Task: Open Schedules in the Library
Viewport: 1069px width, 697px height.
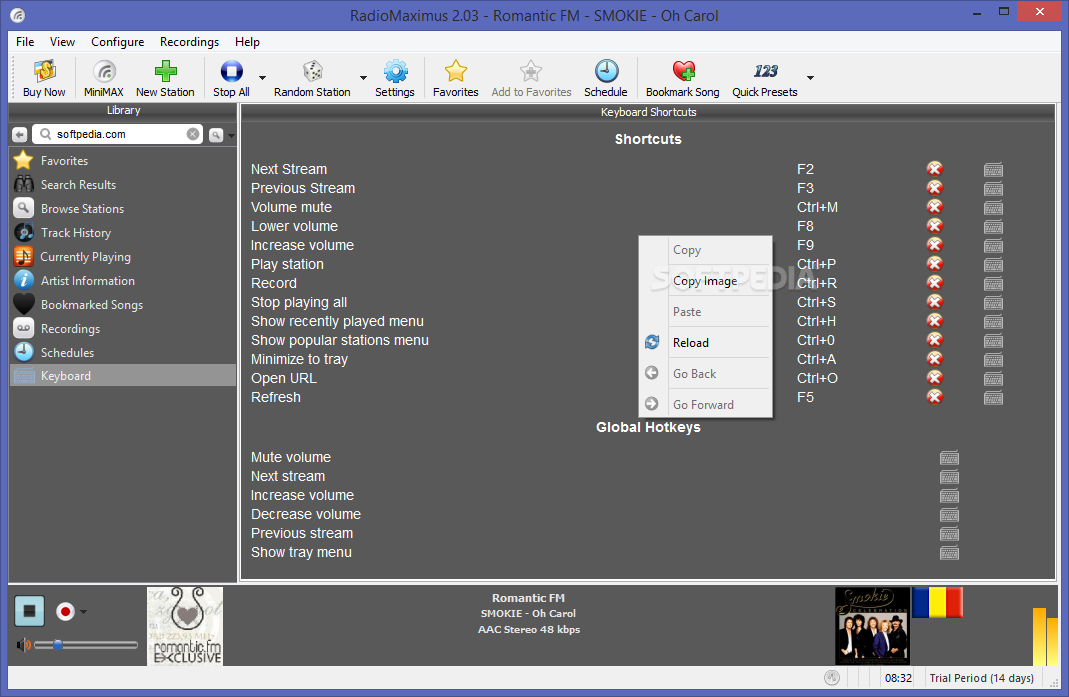Action: [123, 352]
